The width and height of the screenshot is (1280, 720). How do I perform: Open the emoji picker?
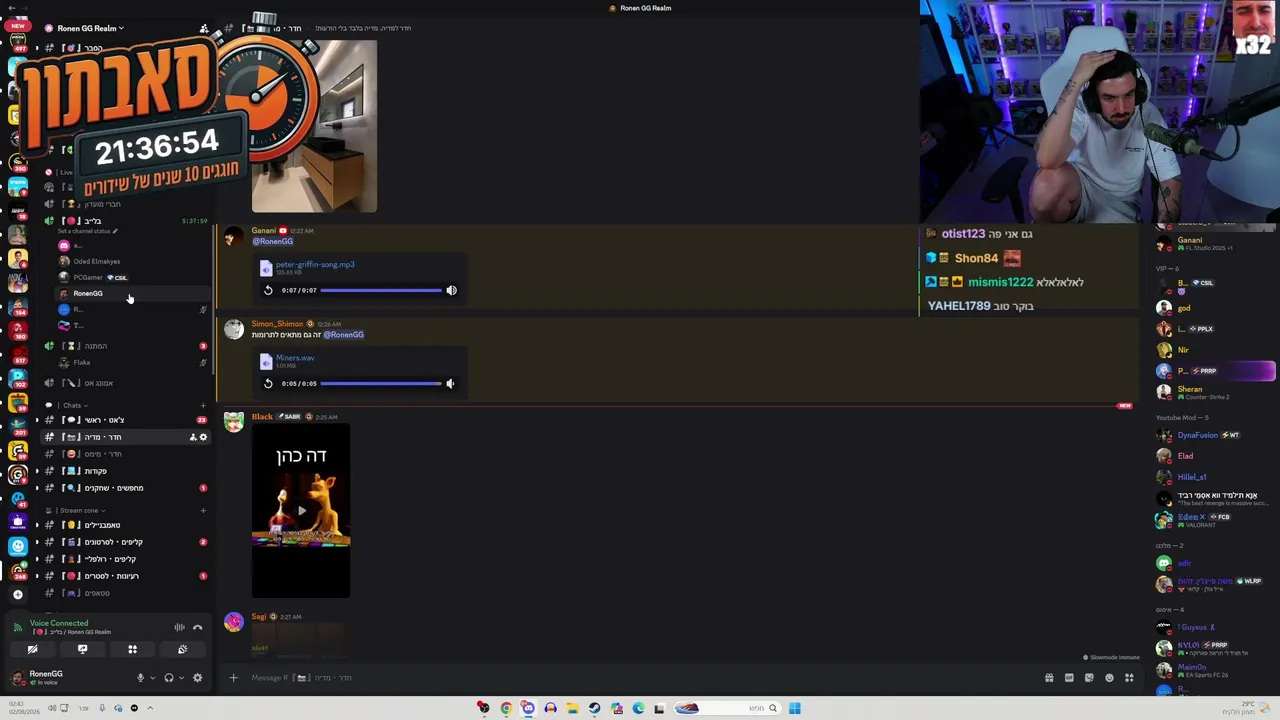(1109, 678)
